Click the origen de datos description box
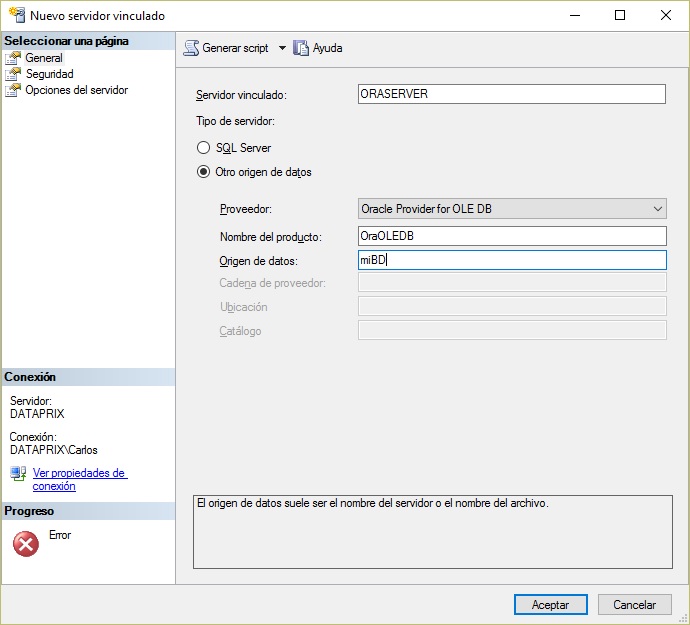Screen dimensions: 690x625 coord(433,532)
